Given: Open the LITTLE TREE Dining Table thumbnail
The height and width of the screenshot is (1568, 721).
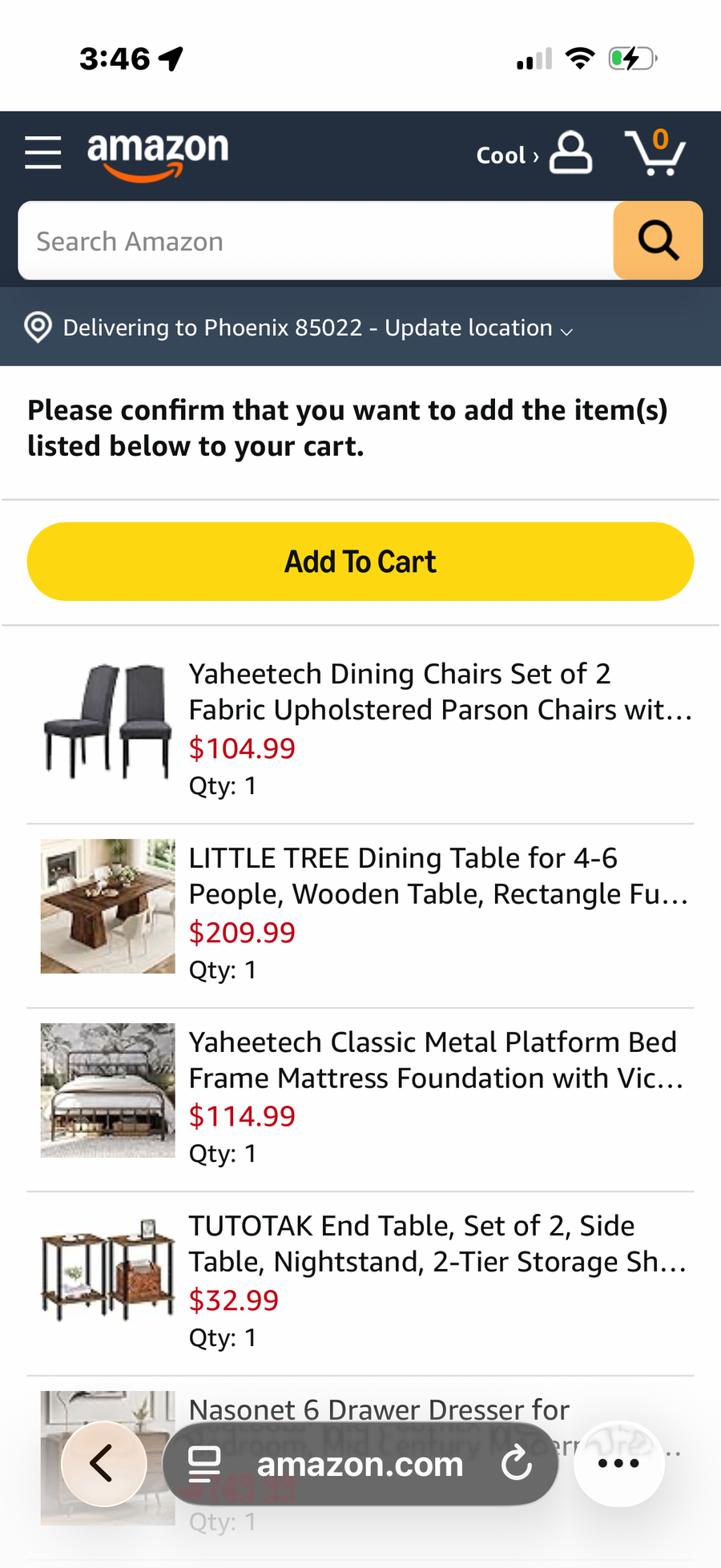Looking at the screenshot, I should 108,906.
